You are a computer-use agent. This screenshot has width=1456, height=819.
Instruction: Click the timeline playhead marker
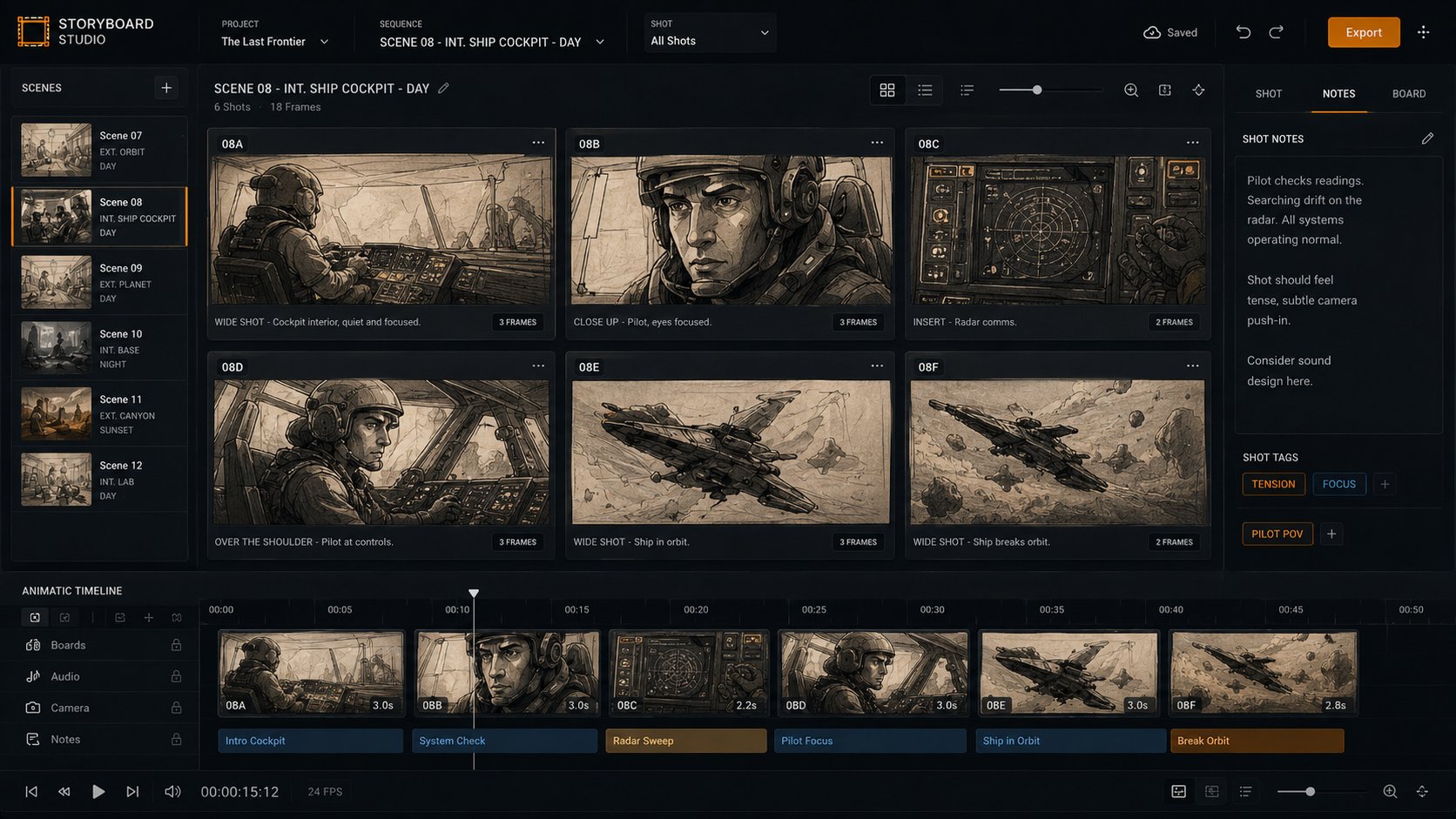tap(474, 594)
